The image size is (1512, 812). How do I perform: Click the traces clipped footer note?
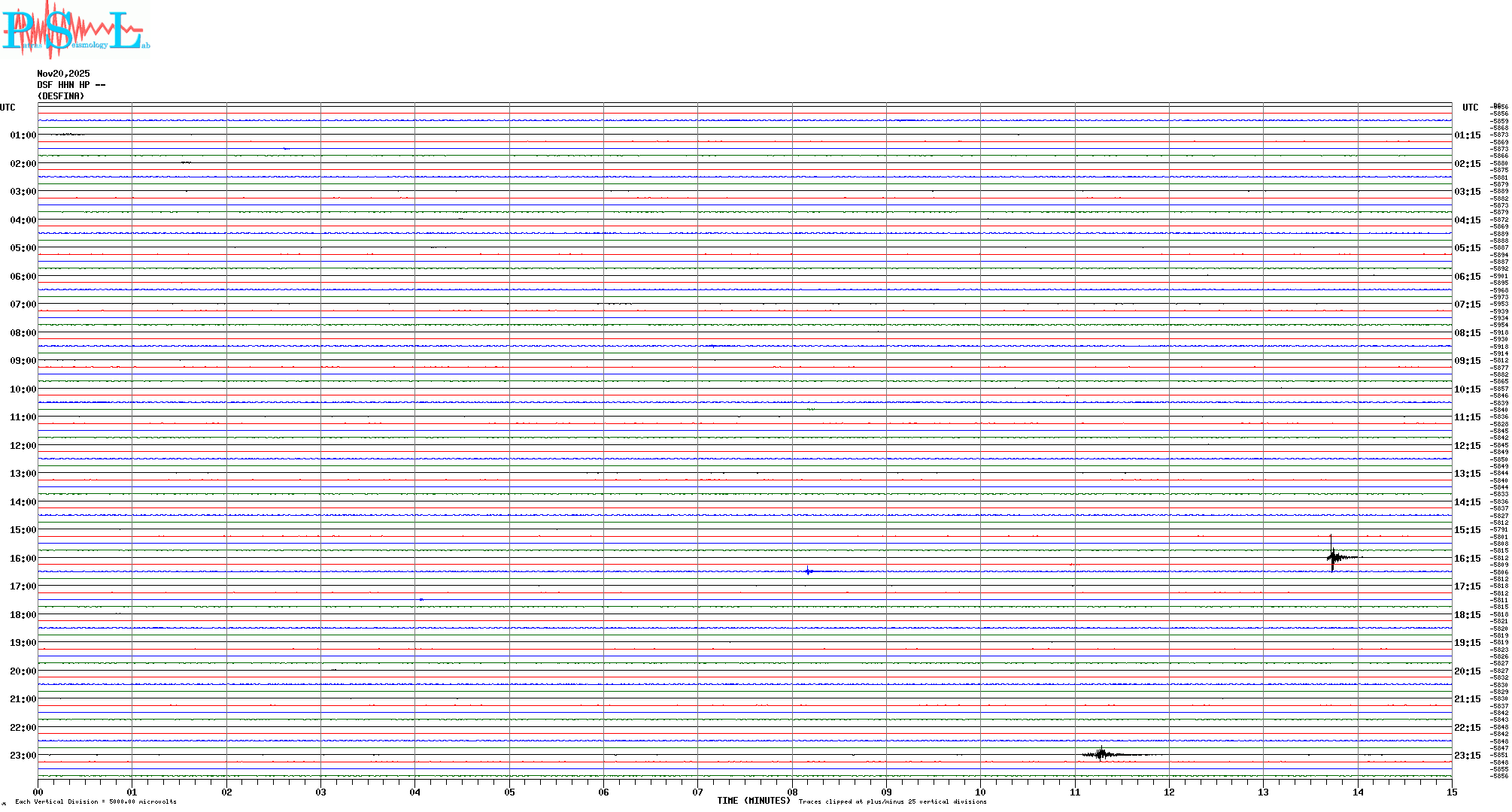coord(892,801)
